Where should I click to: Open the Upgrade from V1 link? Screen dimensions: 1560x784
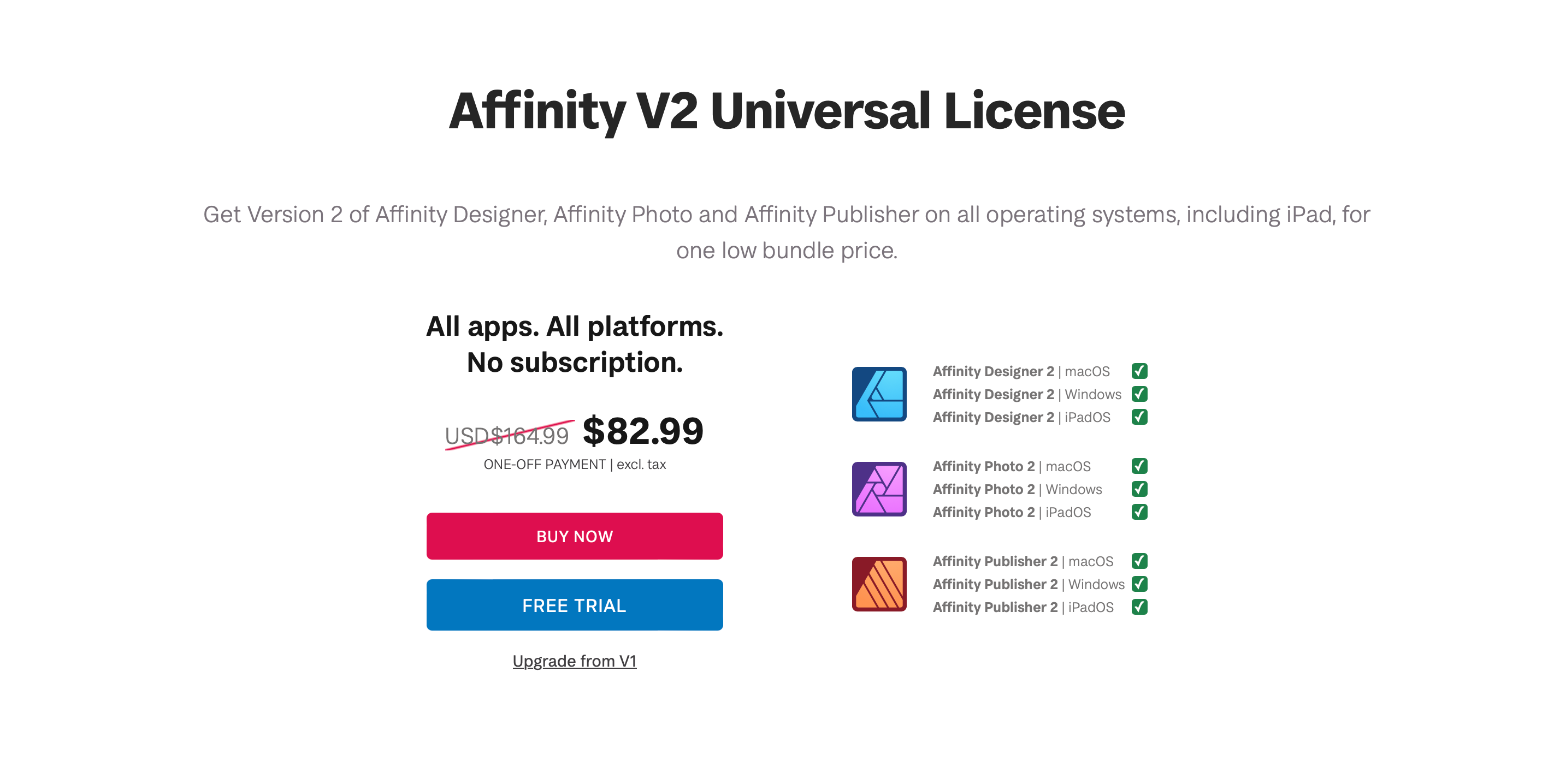[574, 661]
